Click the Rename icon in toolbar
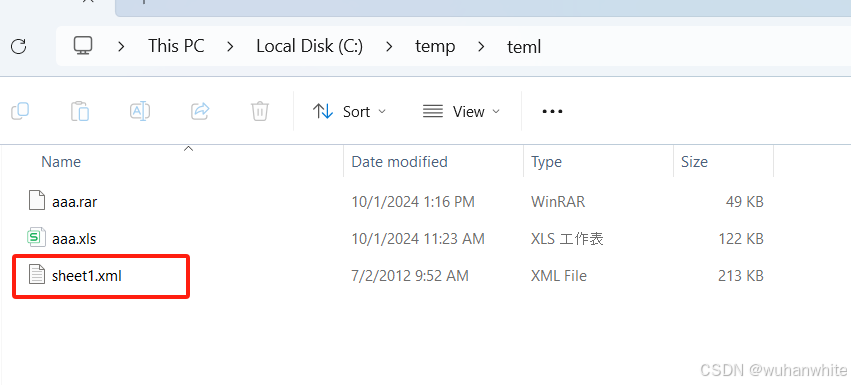The width and height of the screenshot is (851, 385). pyautogui.click(x=140, y=111)
